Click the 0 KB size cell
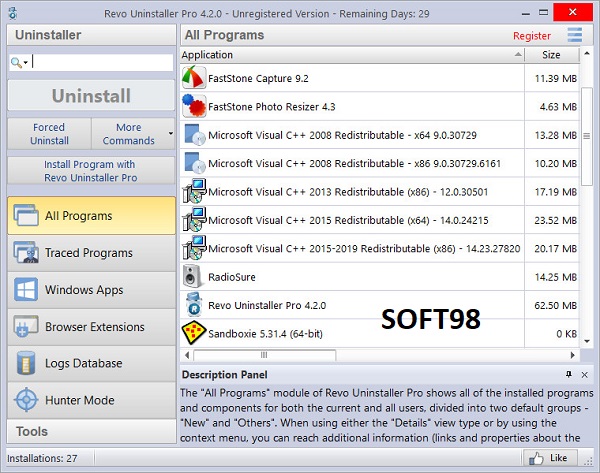 (x=552, y=334)
